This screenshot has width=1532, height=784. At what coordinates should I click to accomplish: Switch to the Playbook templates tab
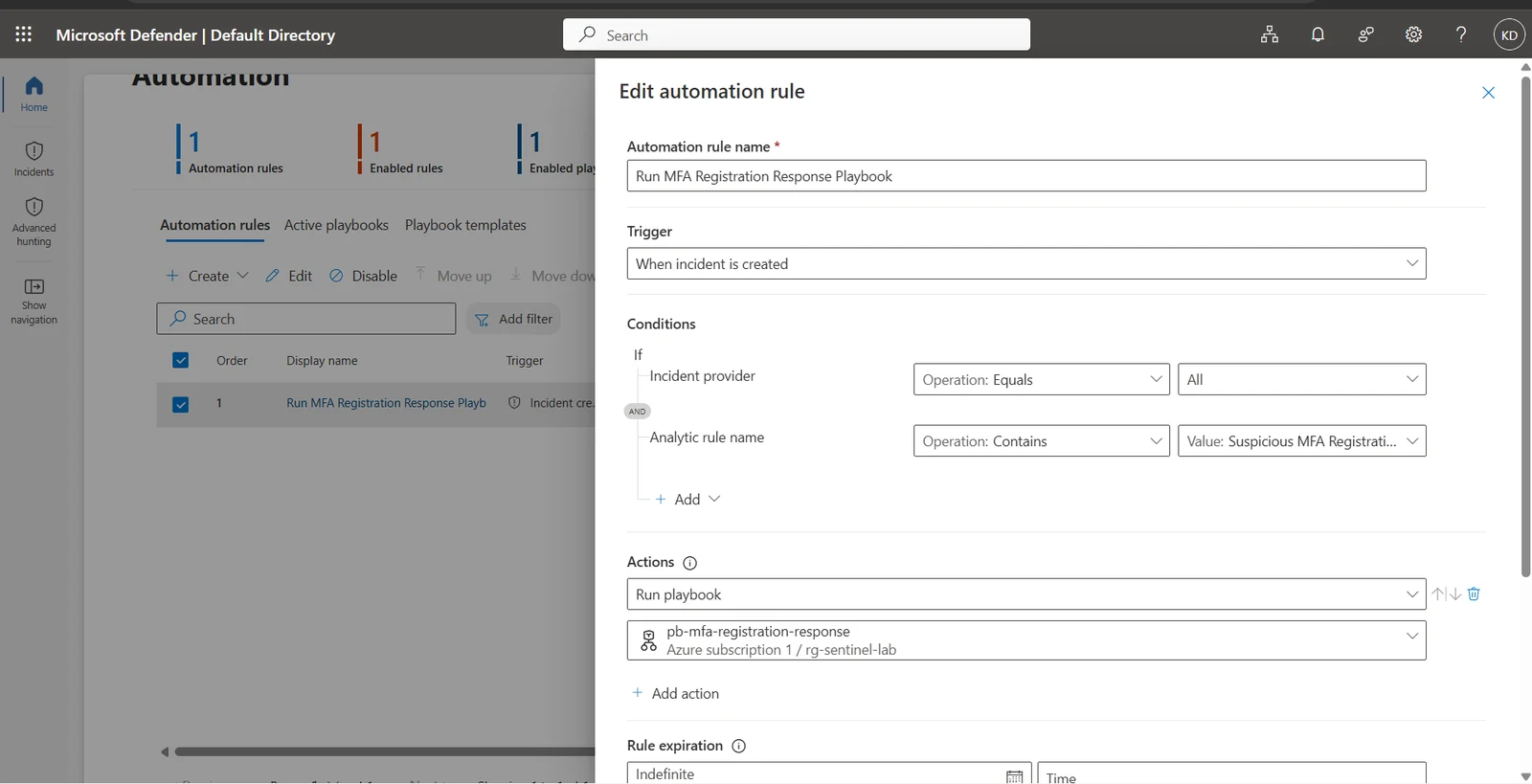(x=465, y=225)
